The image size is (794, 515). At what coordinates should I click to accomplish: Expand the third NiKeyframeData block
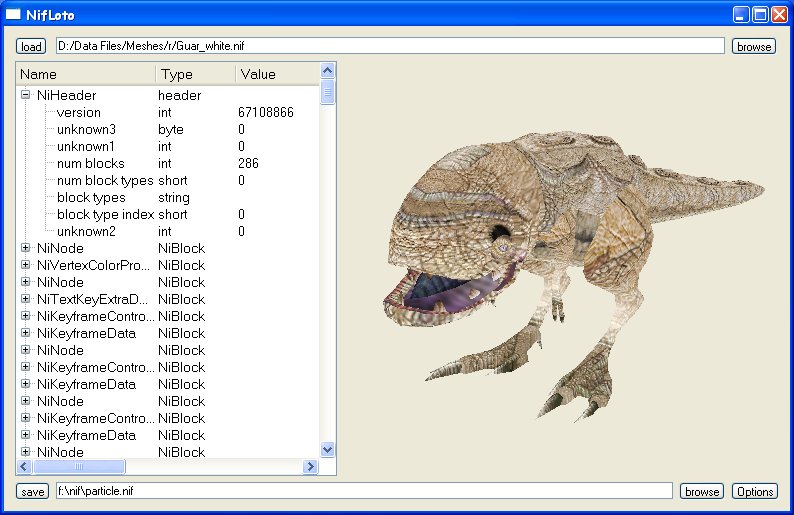(25, 434)
